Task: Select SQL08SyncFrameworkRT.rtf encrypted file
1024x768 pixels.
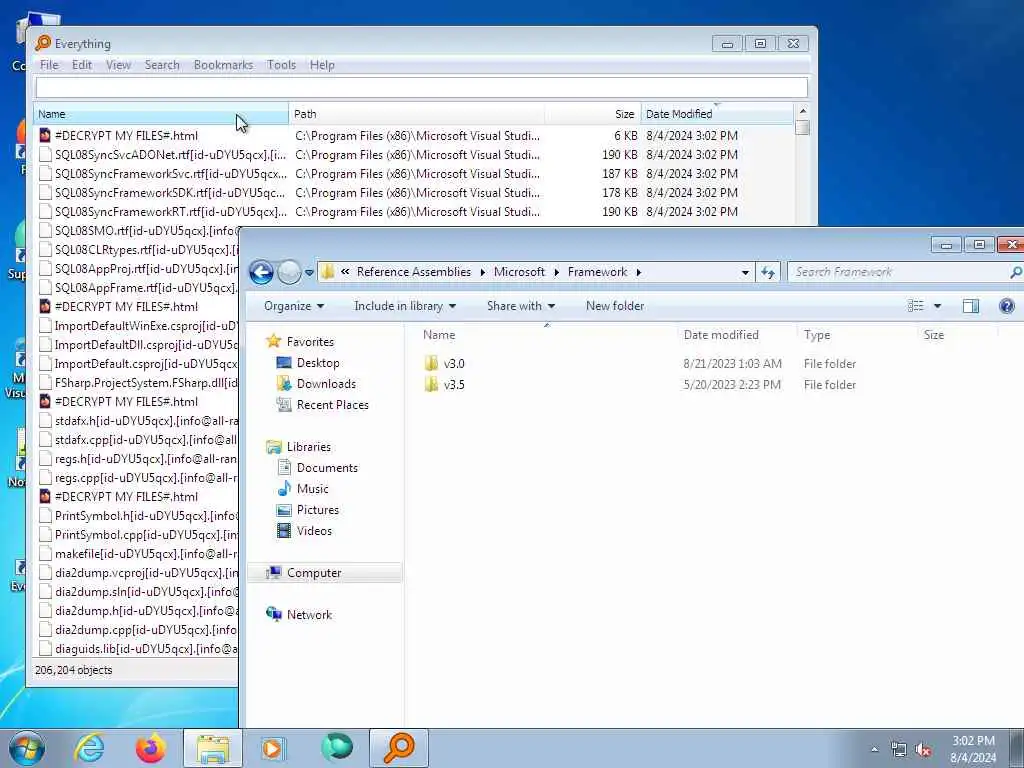Action: 170,212
